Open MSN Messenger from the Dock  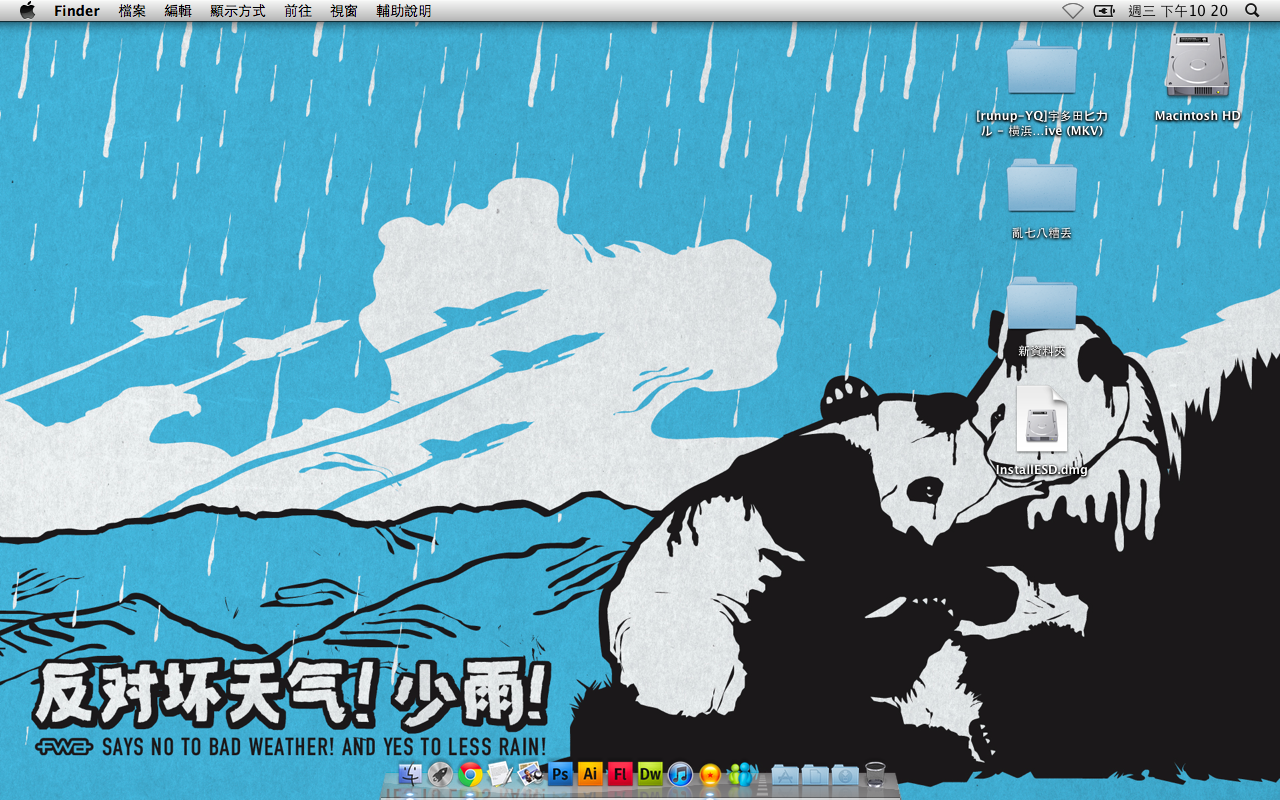pyautogui.click(x=742, y=774)
